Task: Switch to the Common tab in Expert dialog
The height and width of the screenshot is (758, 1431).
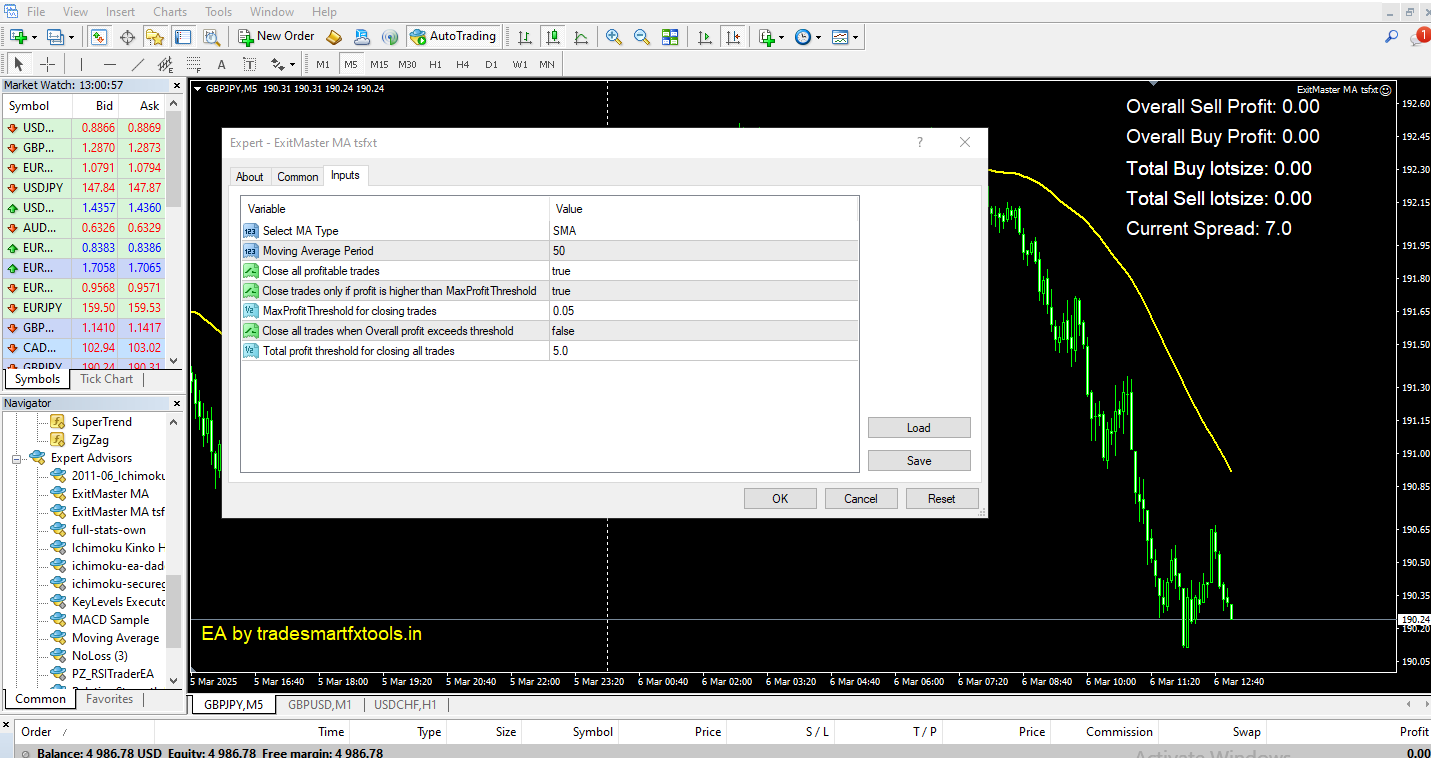Action: (298, 177)
